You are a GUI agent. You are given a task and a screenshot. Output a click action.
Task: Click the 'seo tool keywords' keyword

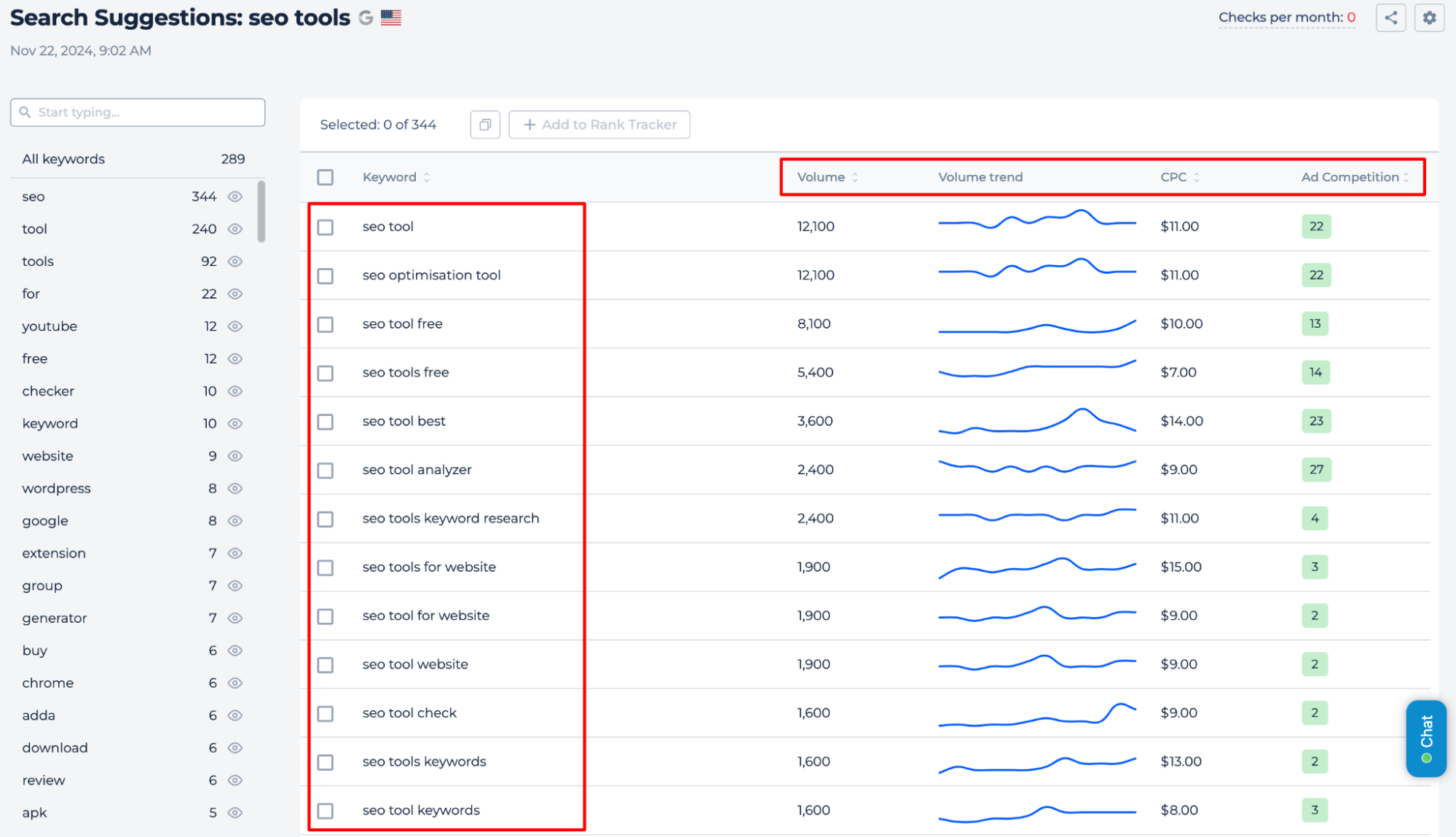point(421,810)
